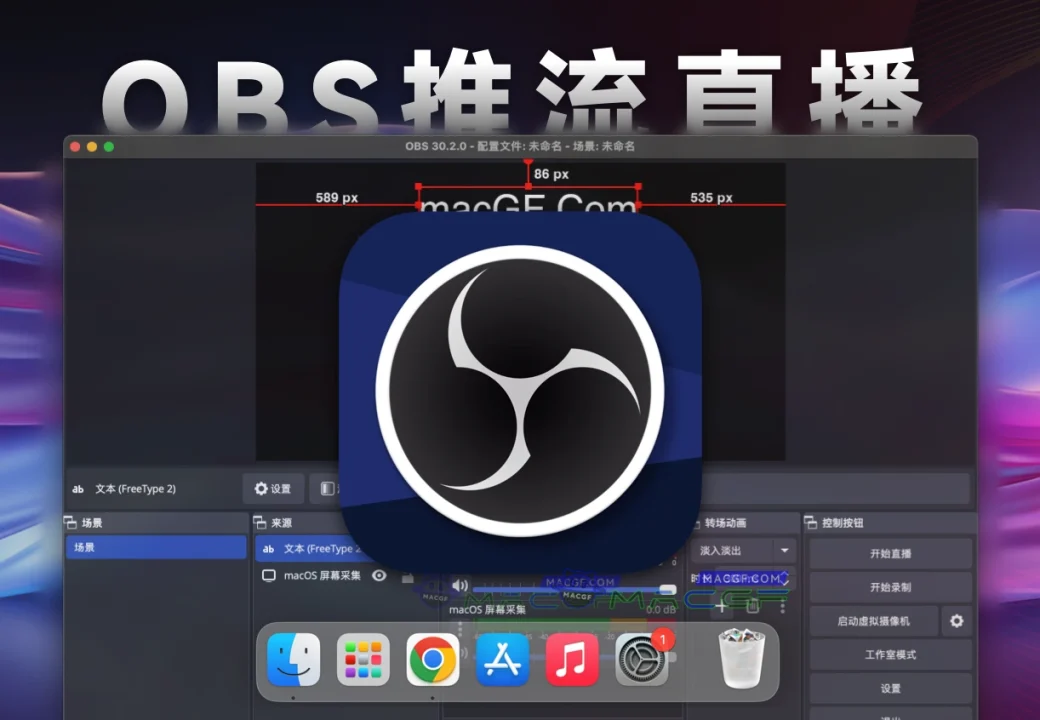Open Google Chrome from the Dock
This screenshot has height=720, width=1040.
pyautogui.click(x=432, y=660)
